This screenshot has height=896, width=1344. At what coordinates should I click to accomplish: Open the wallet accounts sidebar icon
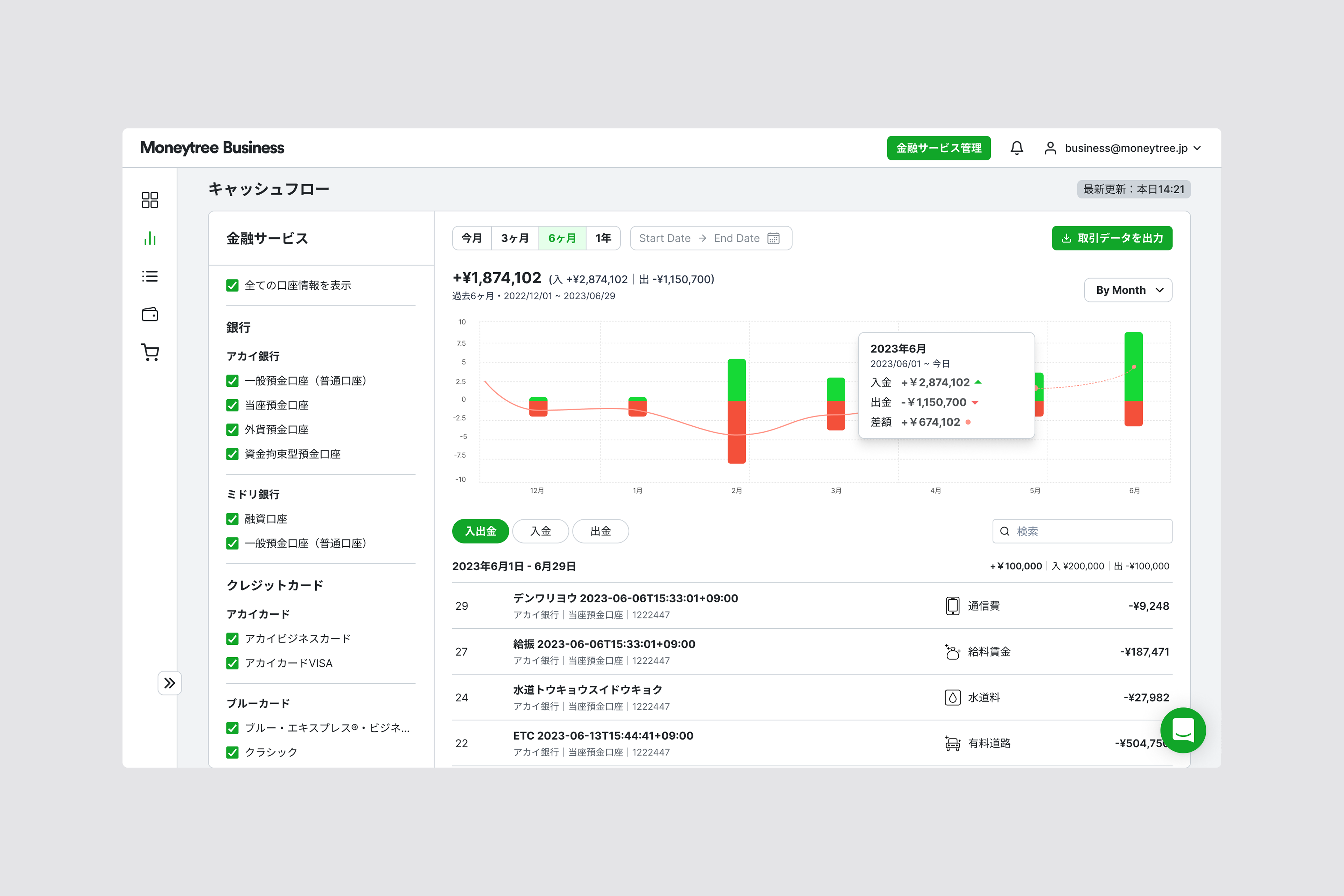[150, 314]
